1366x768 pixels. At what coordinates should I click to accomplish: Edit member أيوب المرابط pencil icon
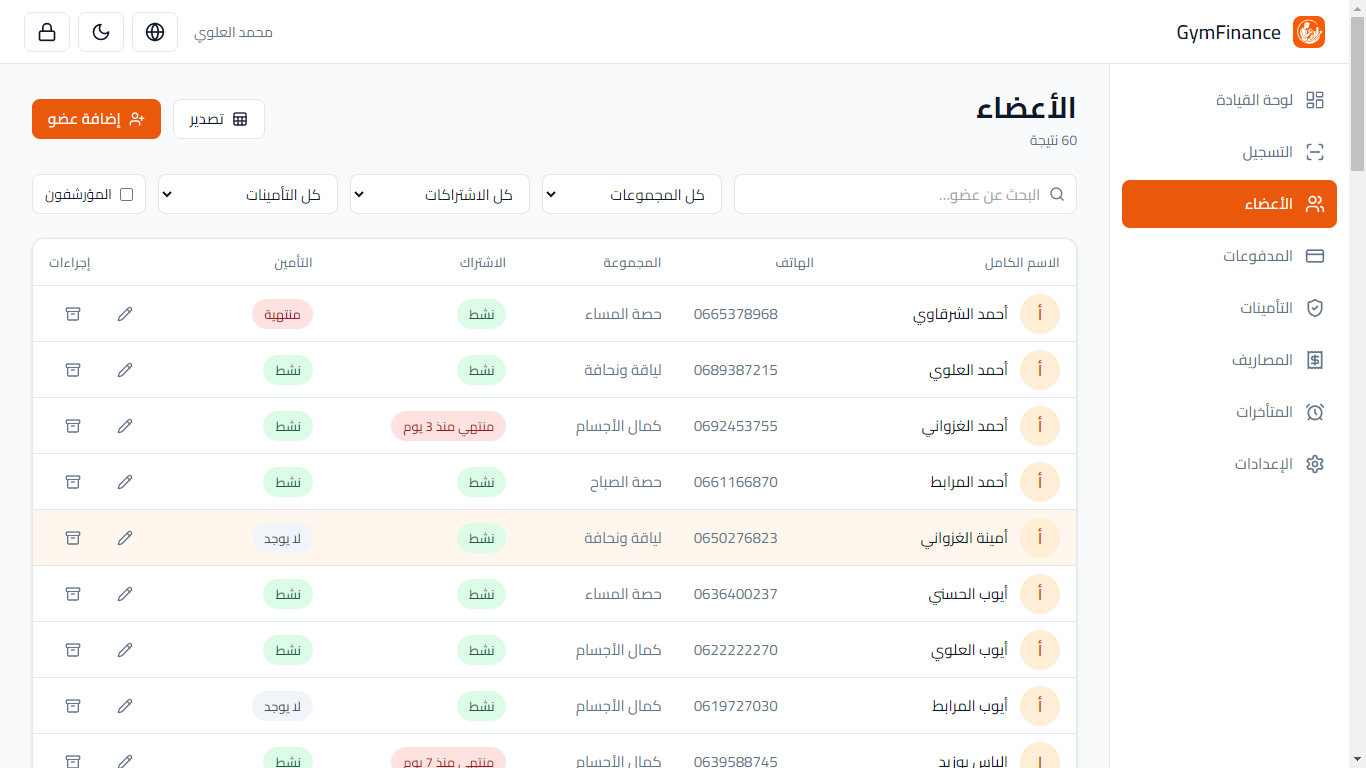pos(125,706)
